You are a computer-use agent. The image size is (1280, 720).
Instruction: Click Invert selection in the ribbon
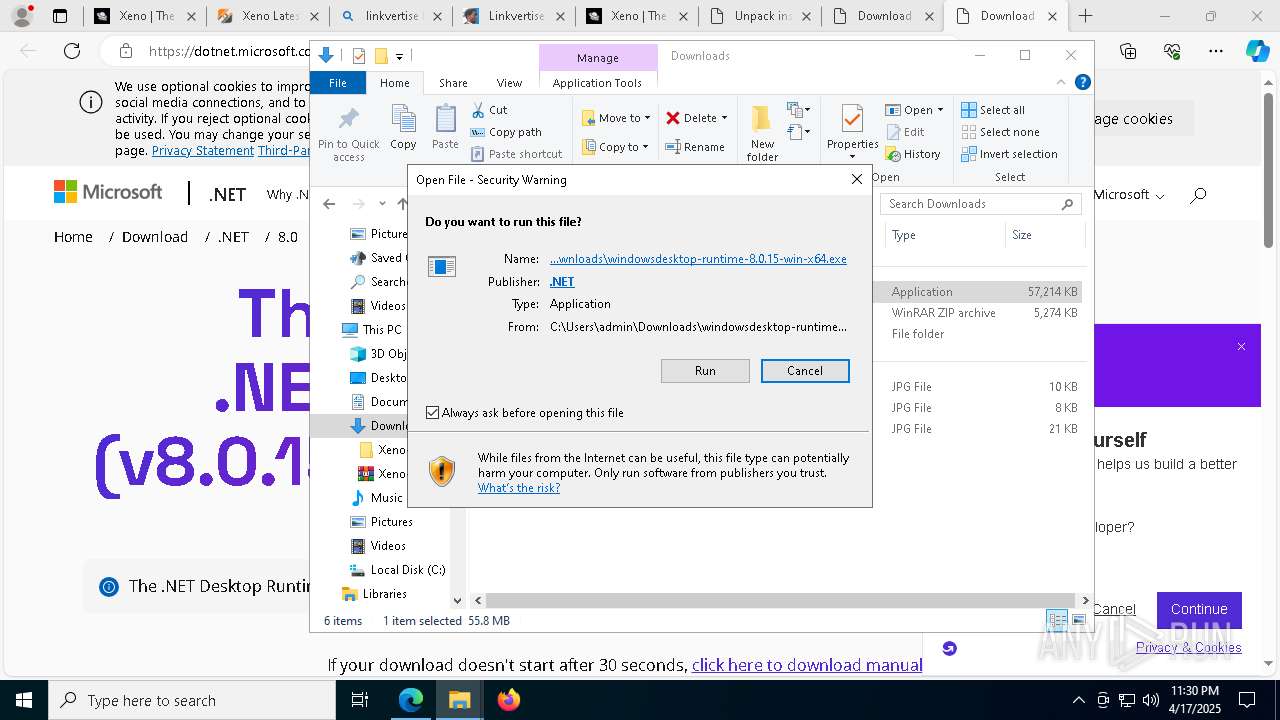tap(1009, 154)
